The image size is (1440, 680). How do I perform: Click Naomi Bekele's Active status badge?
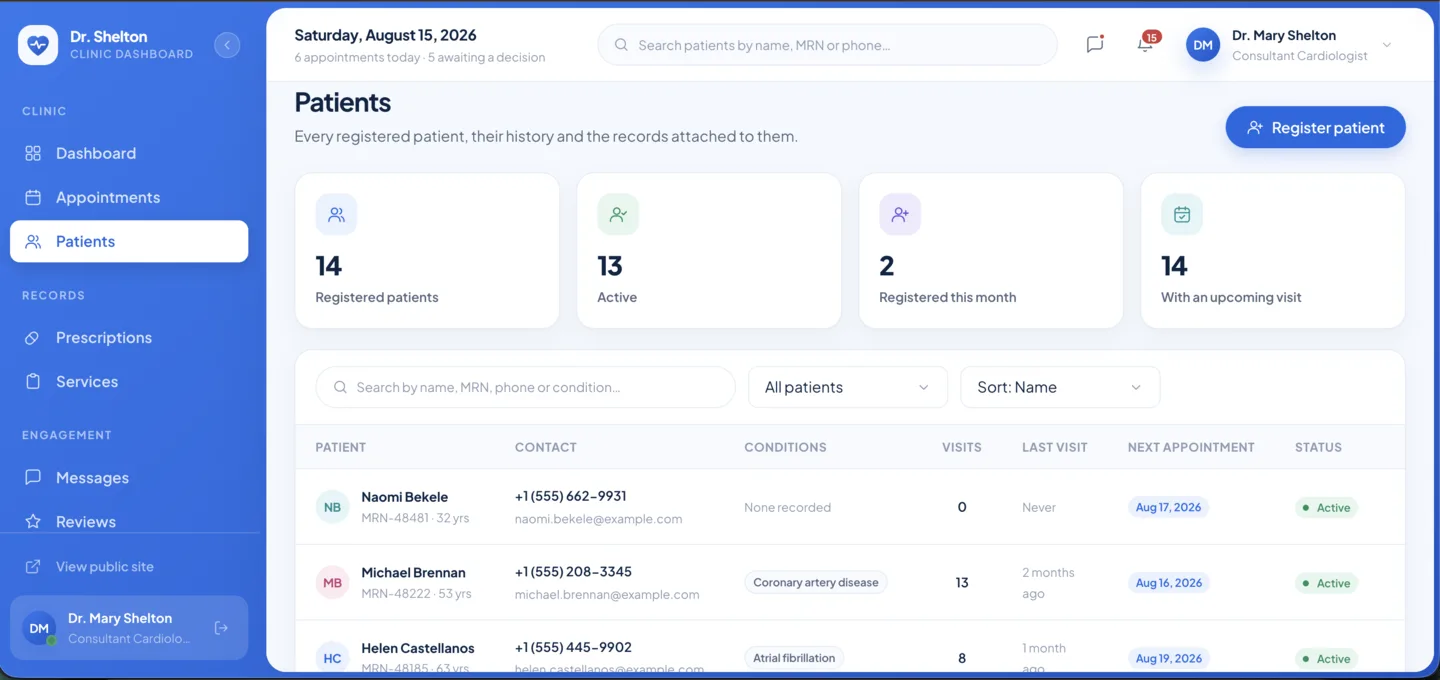[x=1327, y=508]
